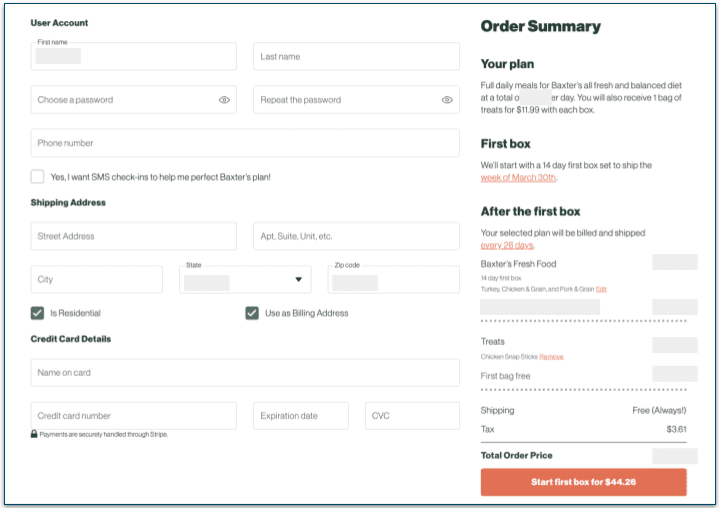Screen dimensions: 719x508
Task: Click the Order Summary heading
Action: 541,27
